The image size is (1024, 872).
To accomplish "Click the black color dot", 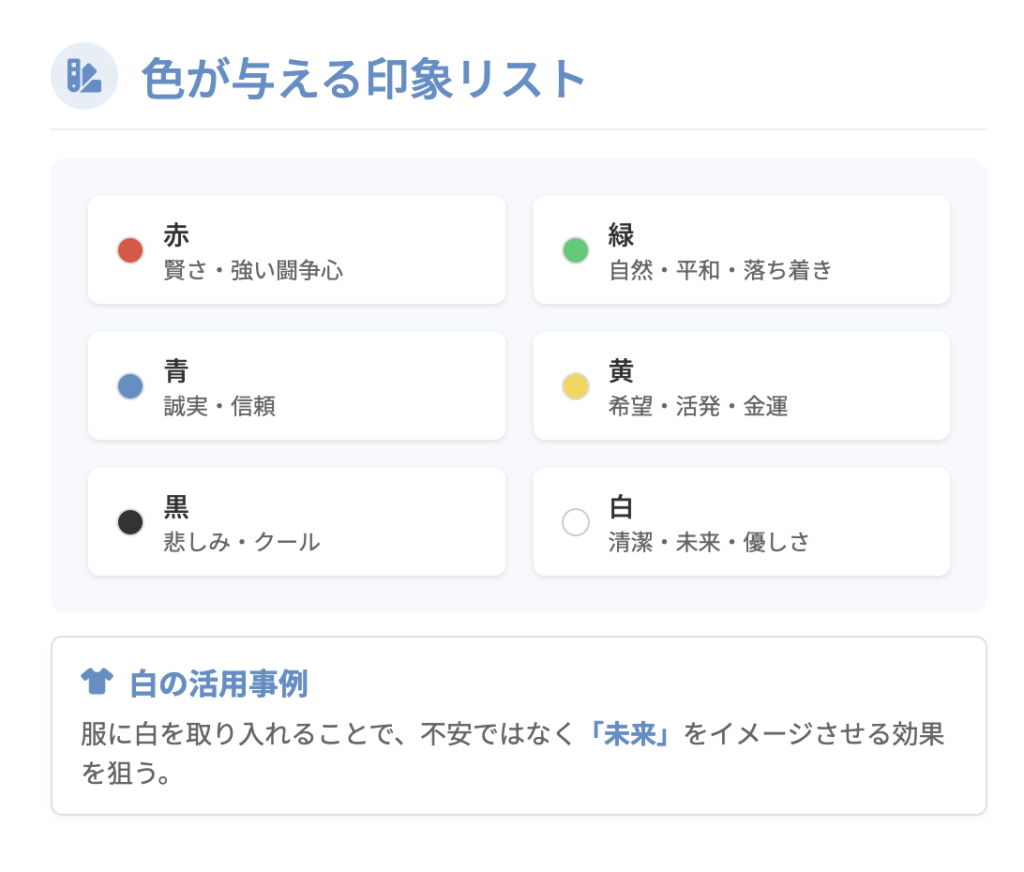I will (130, 522).
